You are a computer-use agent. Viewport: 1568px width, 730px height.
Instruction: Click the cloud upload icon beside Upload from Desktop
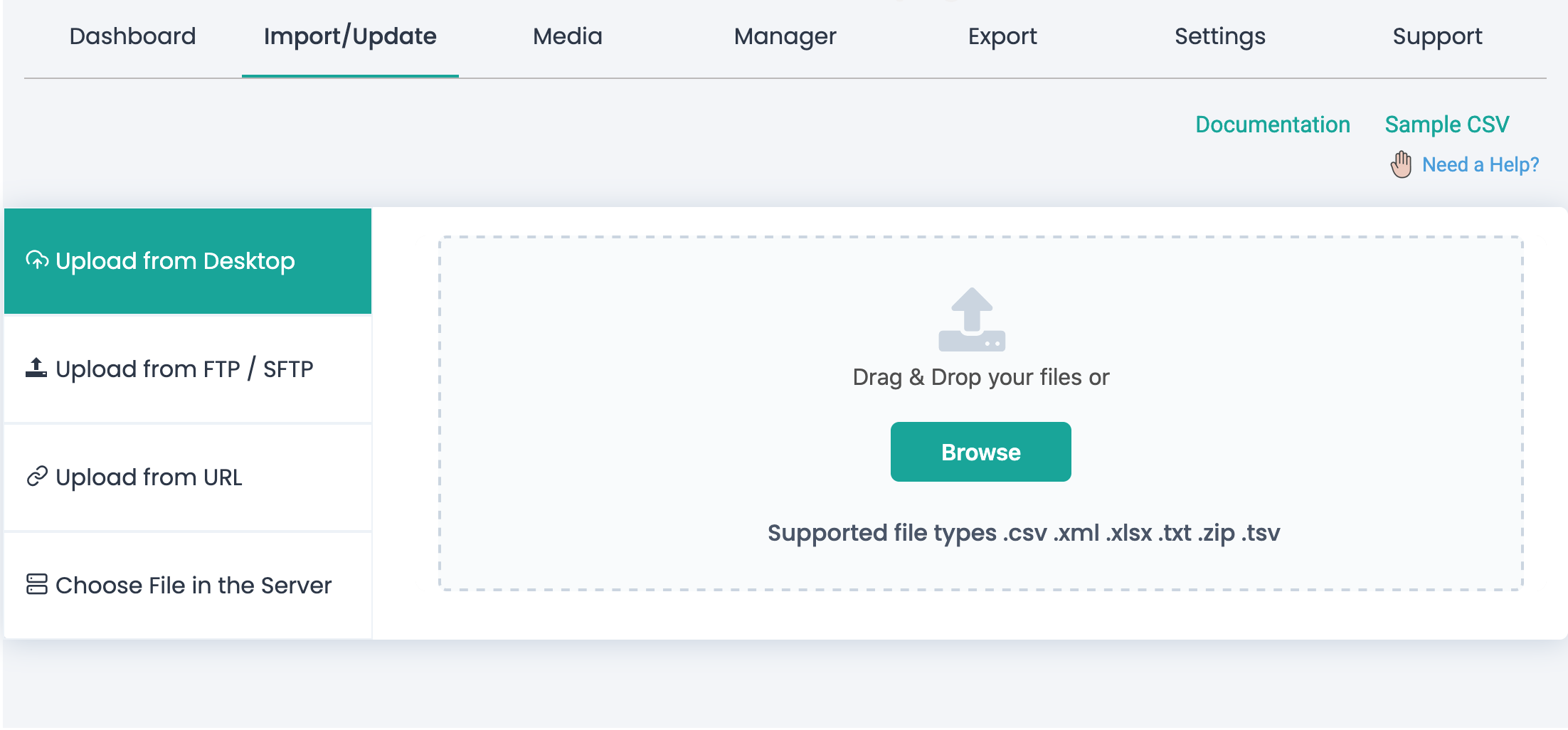[x=37, y=260]
